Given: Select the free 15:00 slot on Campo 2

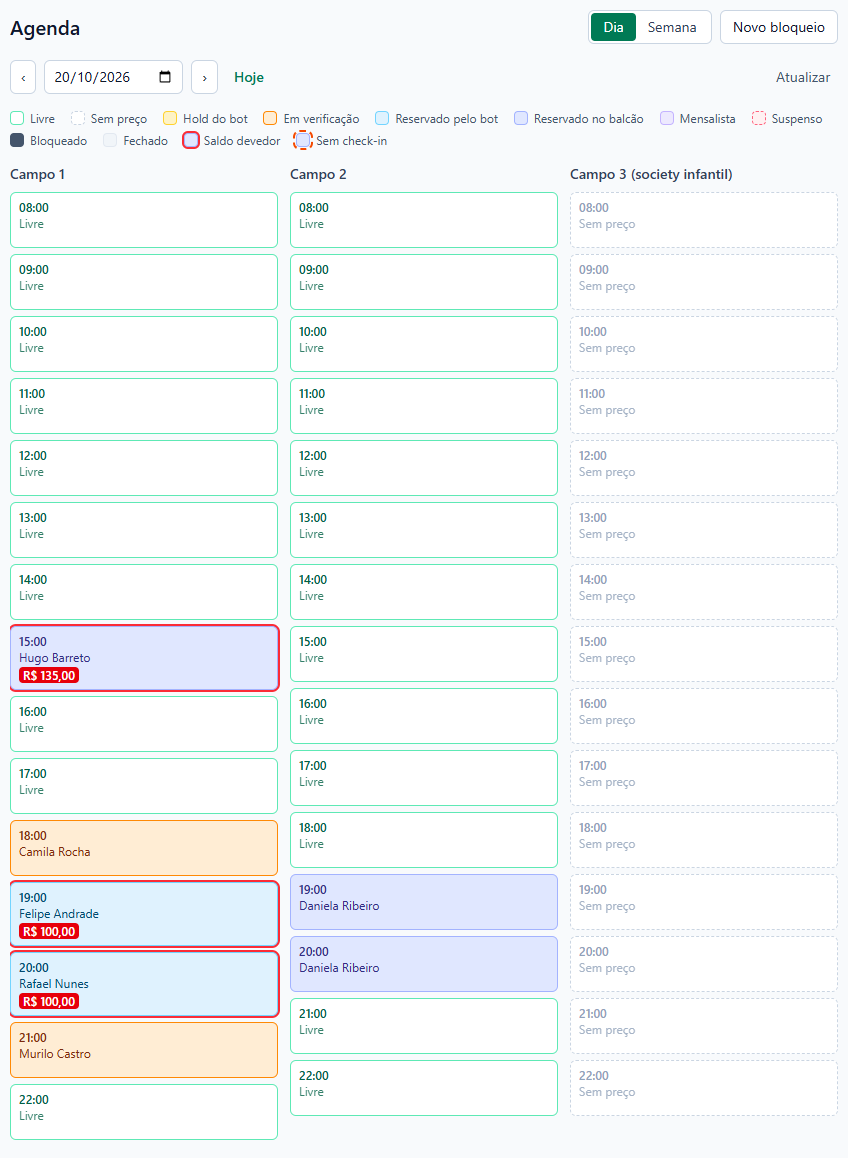Looking at the screenshot, I should tap(424, 654).
